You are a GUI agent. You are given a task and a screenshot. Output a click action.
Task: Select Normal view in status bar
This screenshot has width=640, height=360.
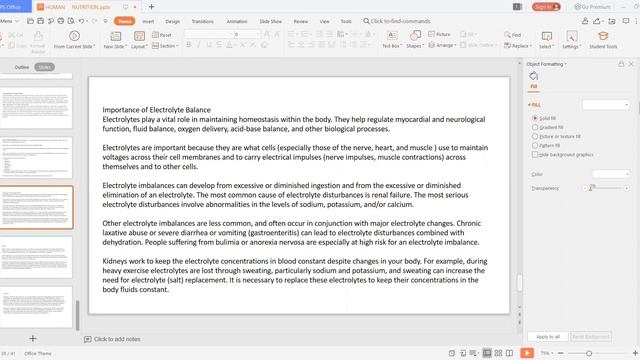coord(487,353)
